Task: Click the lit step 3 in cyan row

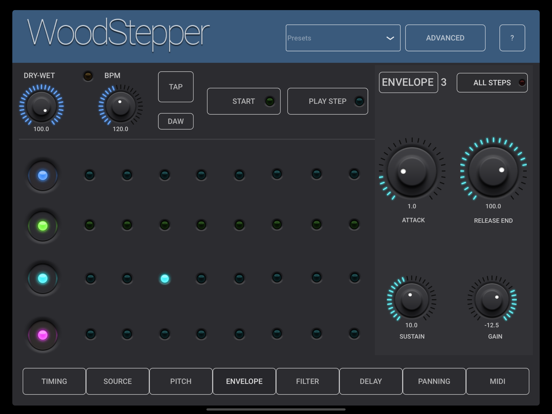Action: click(164, 279)
